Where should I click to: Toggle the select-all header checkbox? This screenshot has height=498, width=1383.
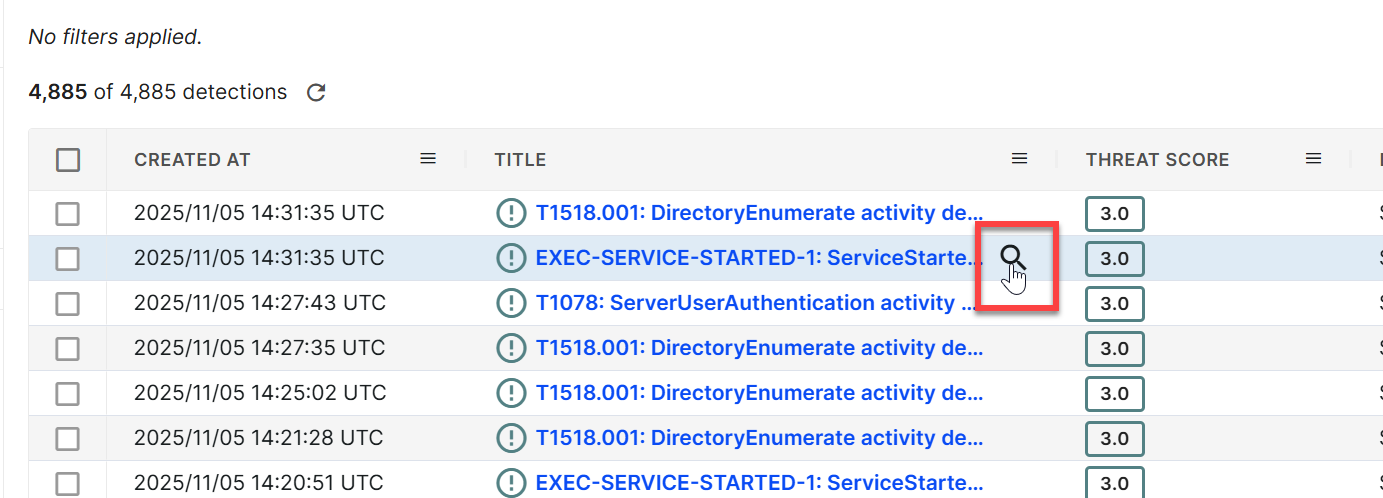pos(68,160)
